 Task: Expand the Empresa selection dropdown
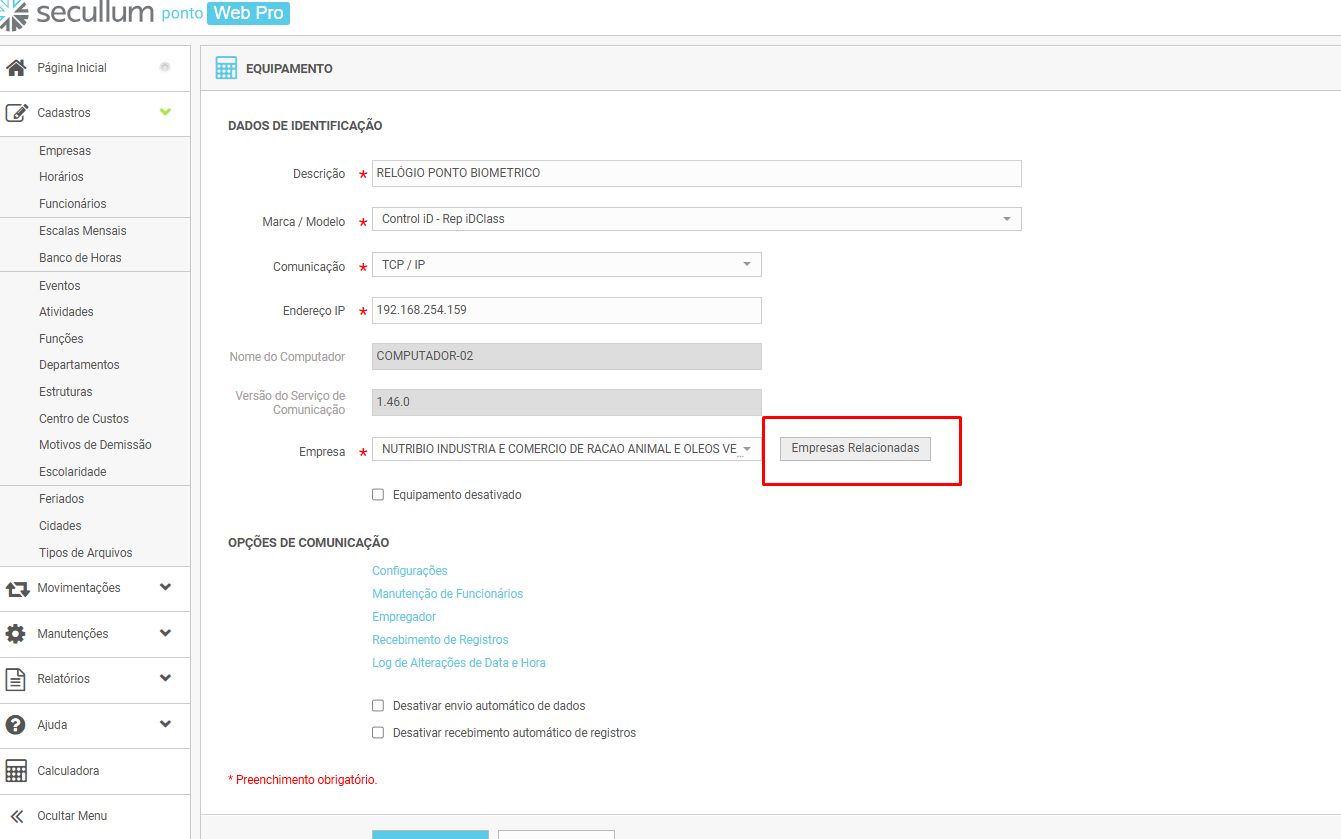(566, 450)
